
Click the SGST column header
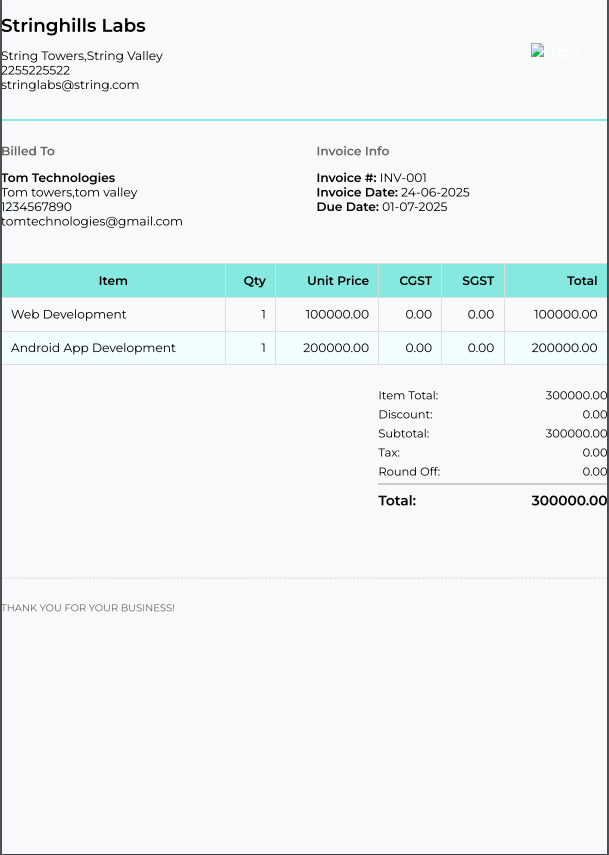(478, 281)
